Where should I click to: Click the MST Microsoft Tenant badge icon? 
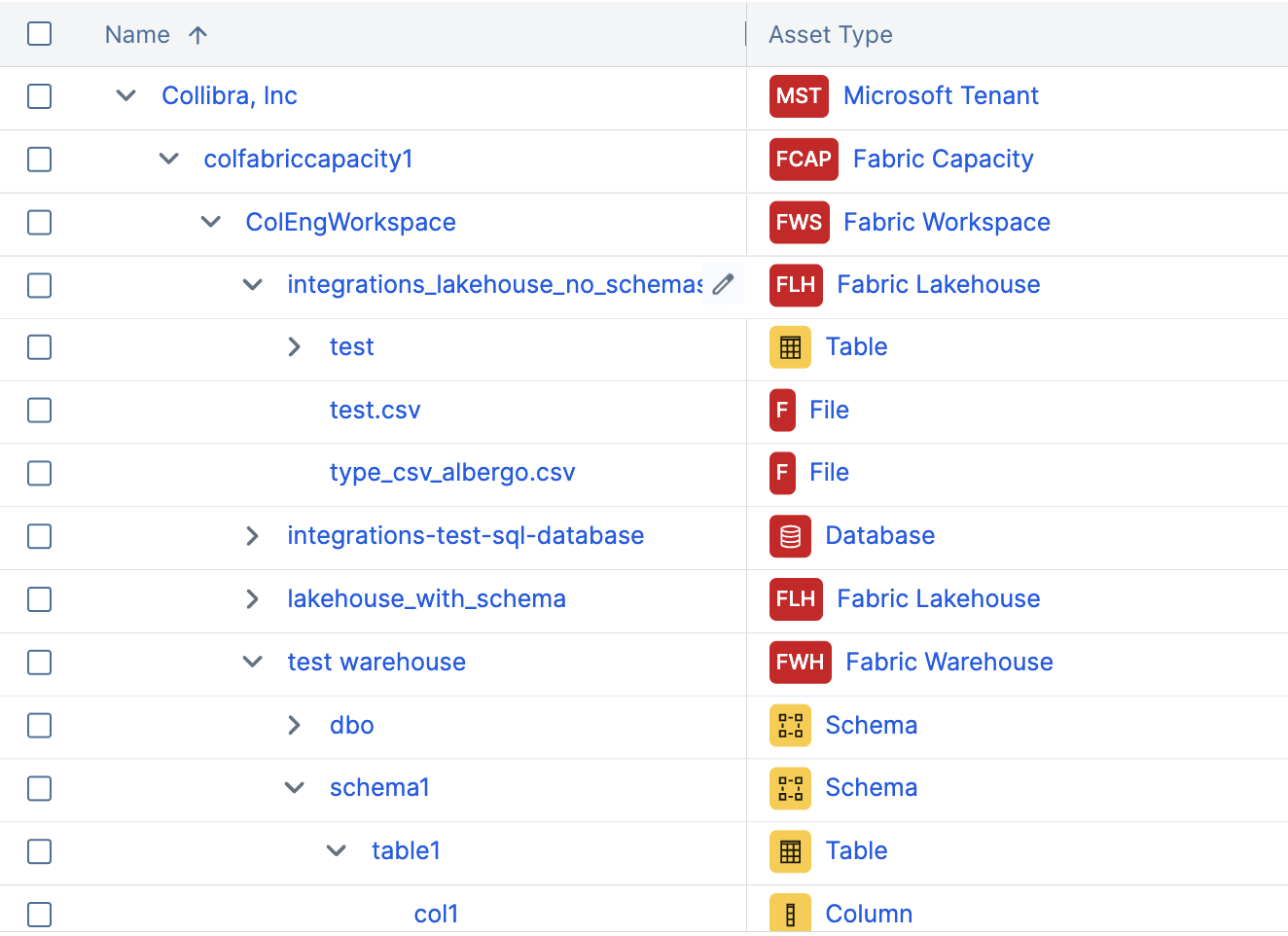pos(798,96)
